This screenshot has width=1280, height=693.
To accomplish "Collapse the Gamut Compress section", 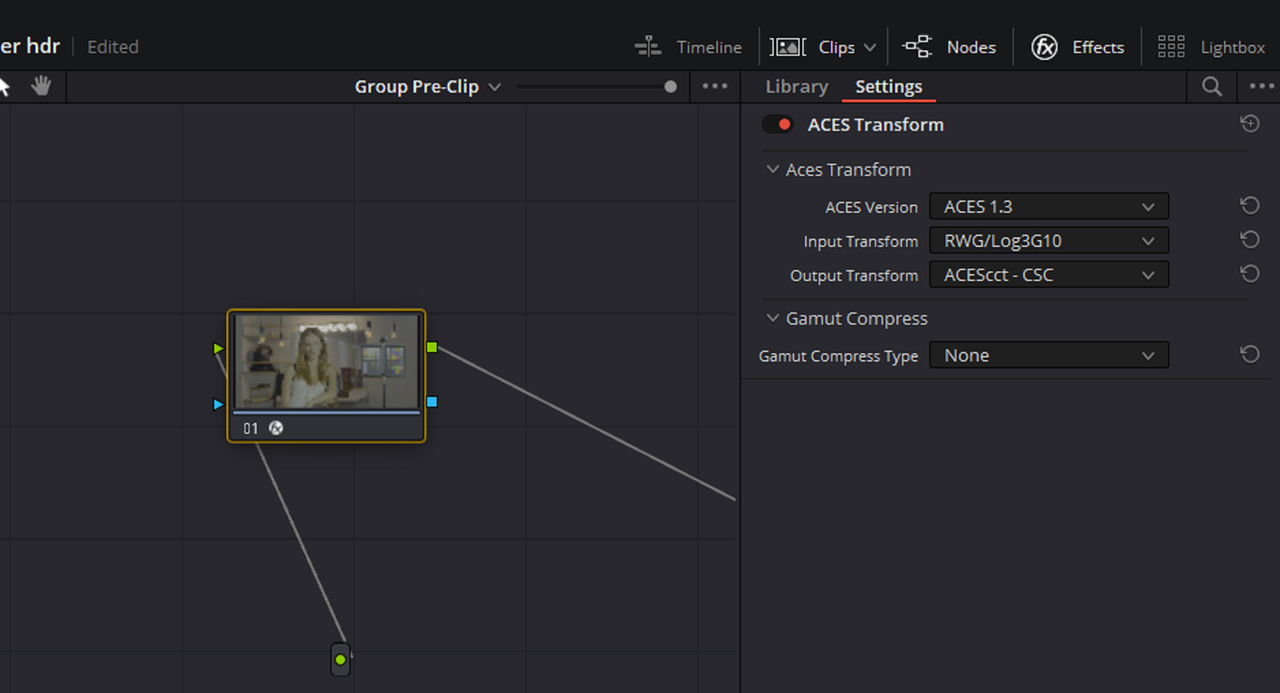I will coord(772,319).
